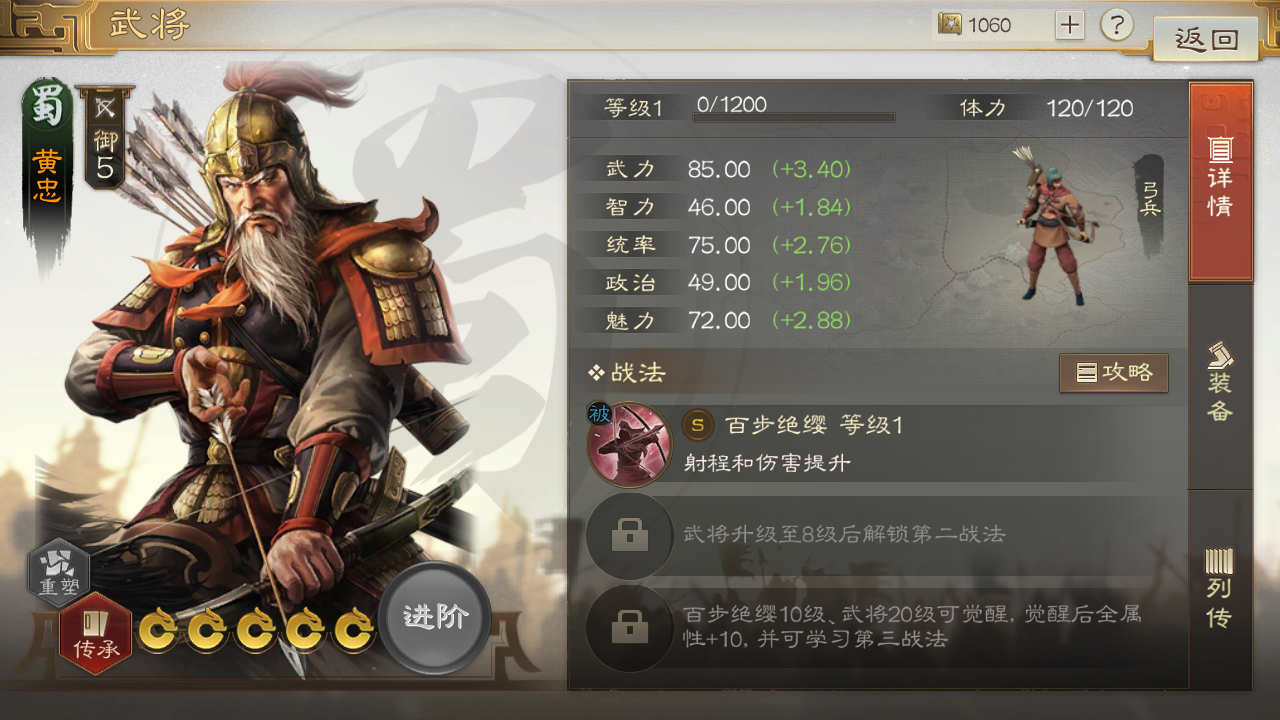
Task: Click the plus icon beside 1060 currency
Action: tap(1069, 25)
